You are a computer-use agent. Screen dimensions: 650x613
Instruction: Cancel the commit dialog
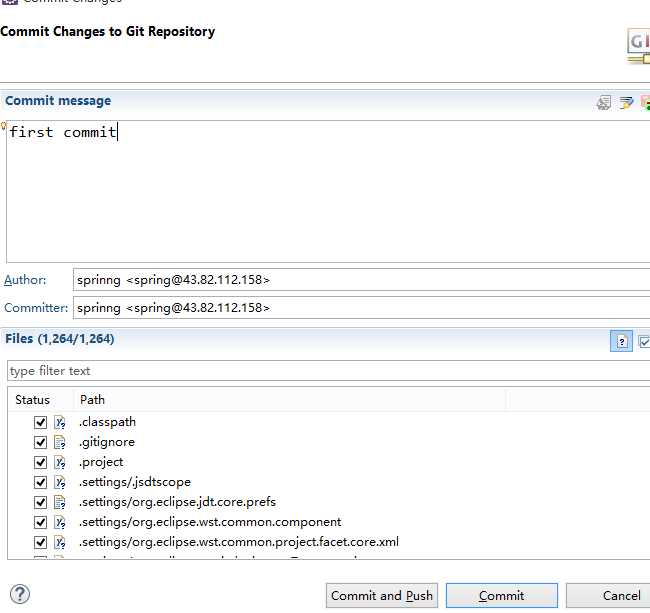(x=621, y=596)
